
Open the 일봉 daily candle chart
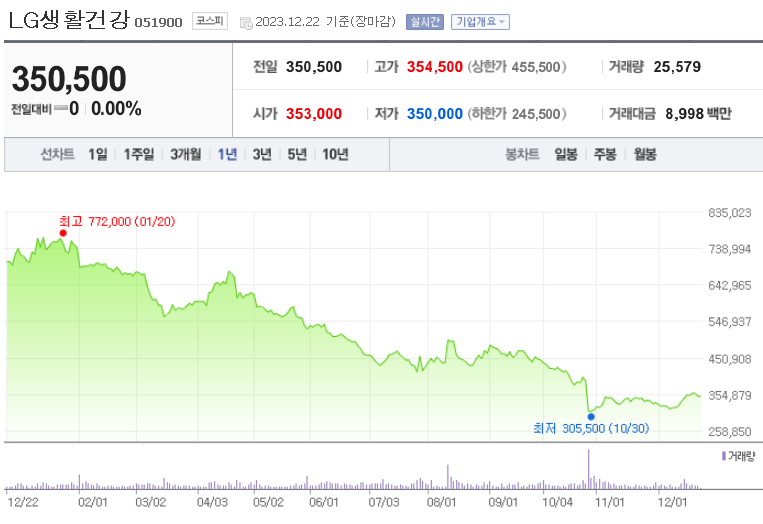[566, 155]
